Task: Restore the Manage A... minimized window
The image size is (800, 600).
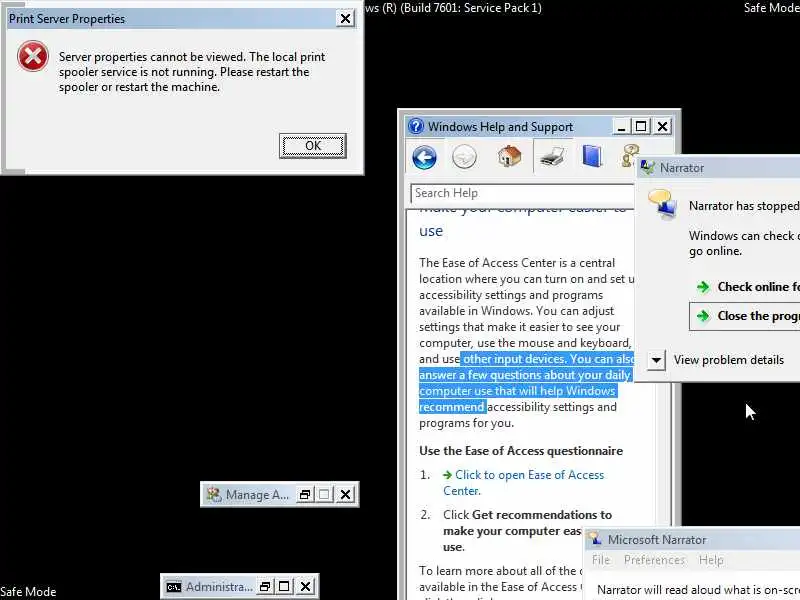Action: click(305, 494)
